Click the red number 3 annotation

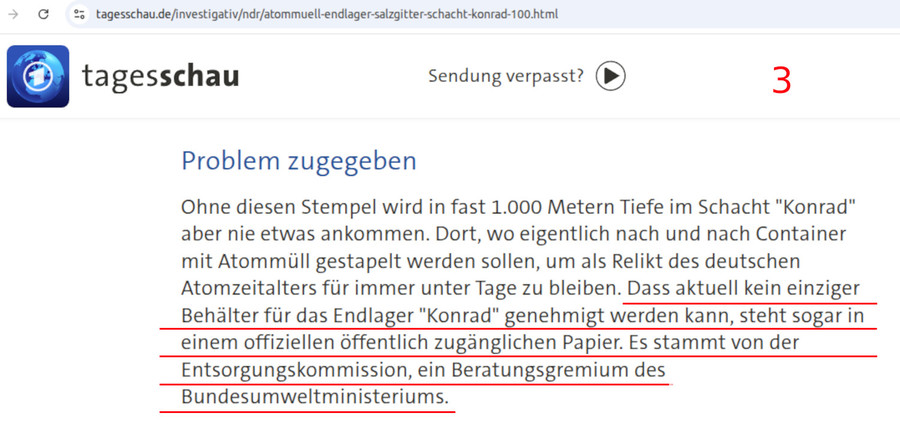click(781, 81)
